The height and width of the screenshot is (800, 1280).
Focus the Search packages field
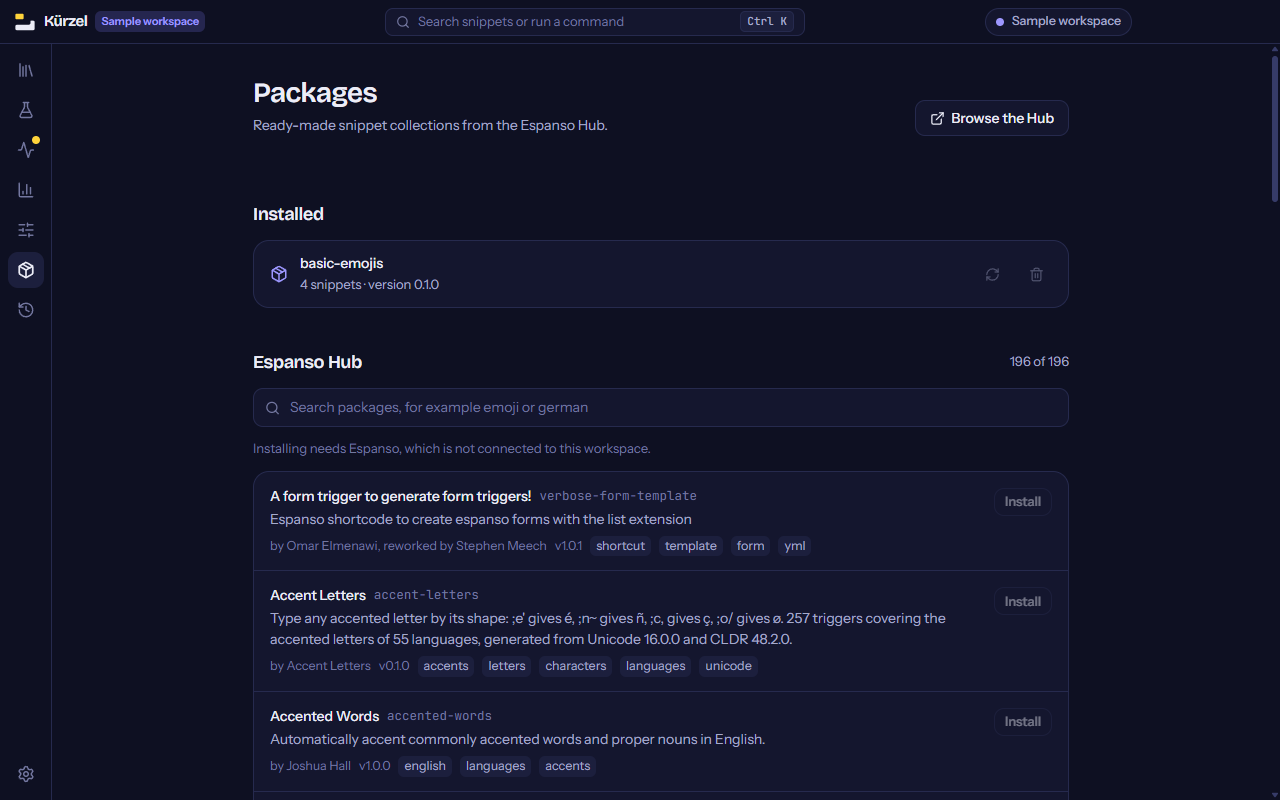pos(661,408)
